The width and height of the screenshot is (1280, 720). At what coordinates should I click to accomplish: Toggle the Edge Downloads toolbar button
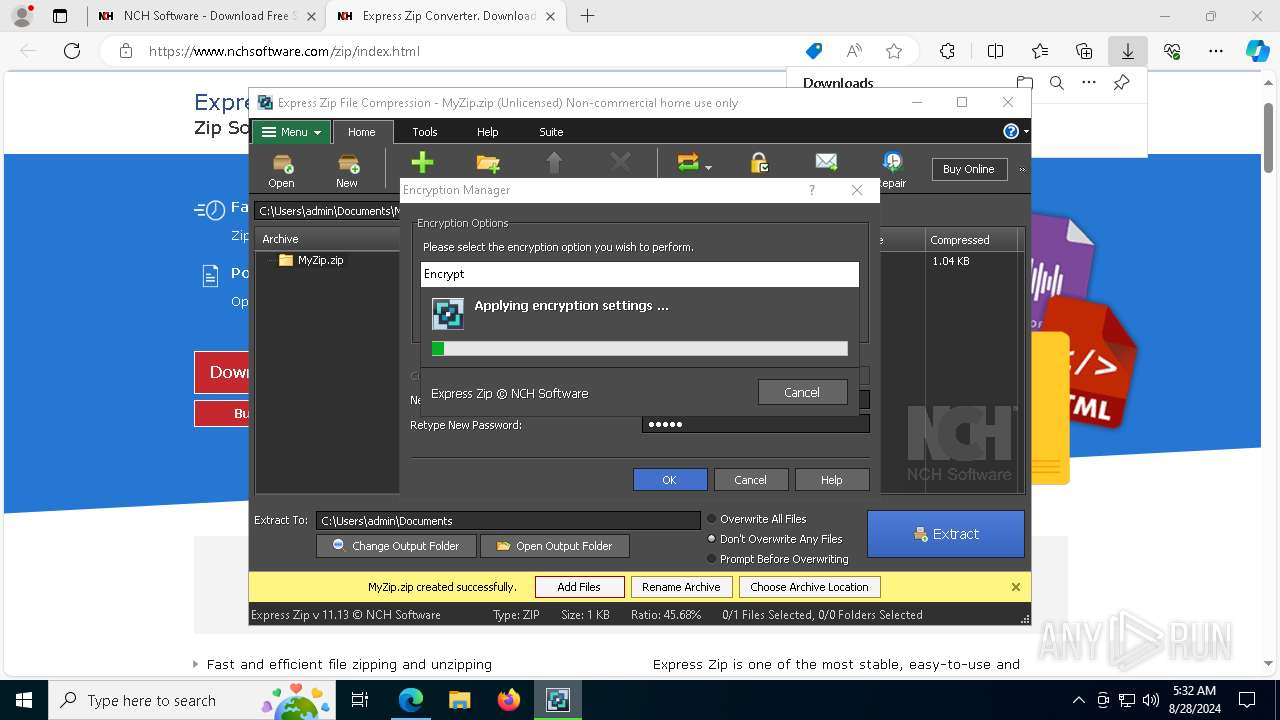tap(1128, 51)
